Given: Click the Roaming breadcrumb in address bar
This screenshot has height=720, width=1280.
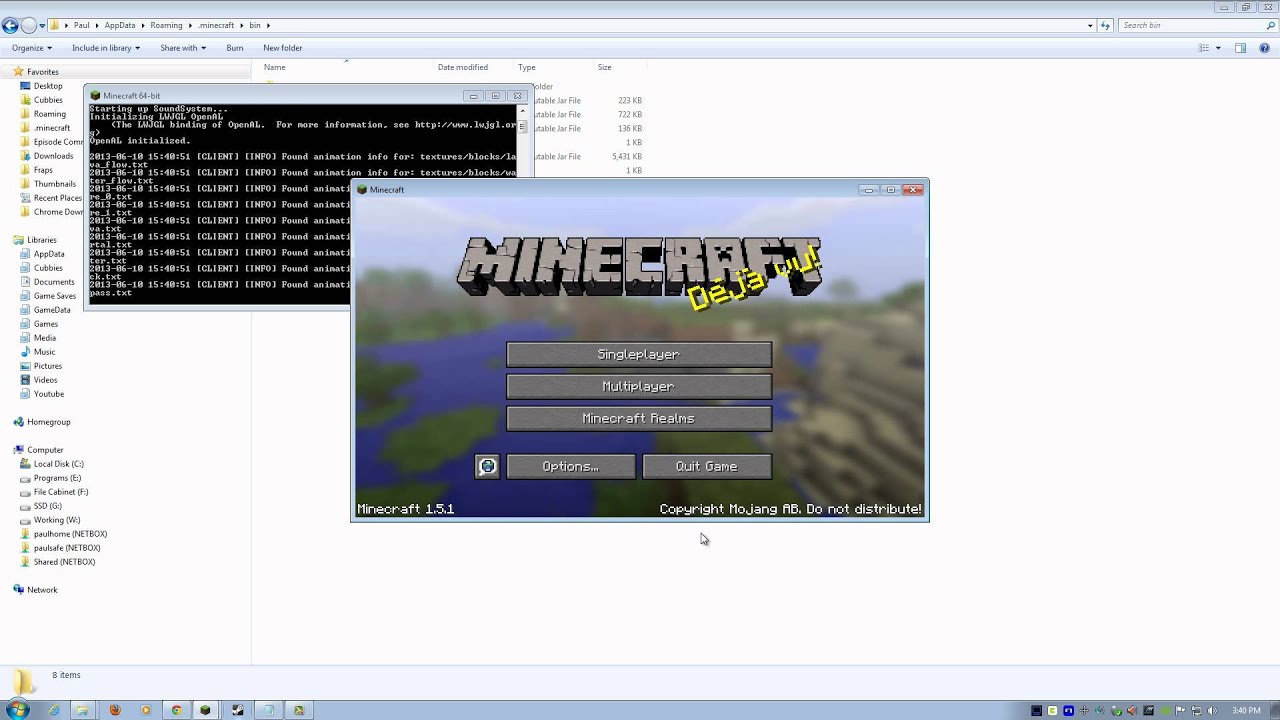Looking at the screenshot, I should tap(167, 25).
